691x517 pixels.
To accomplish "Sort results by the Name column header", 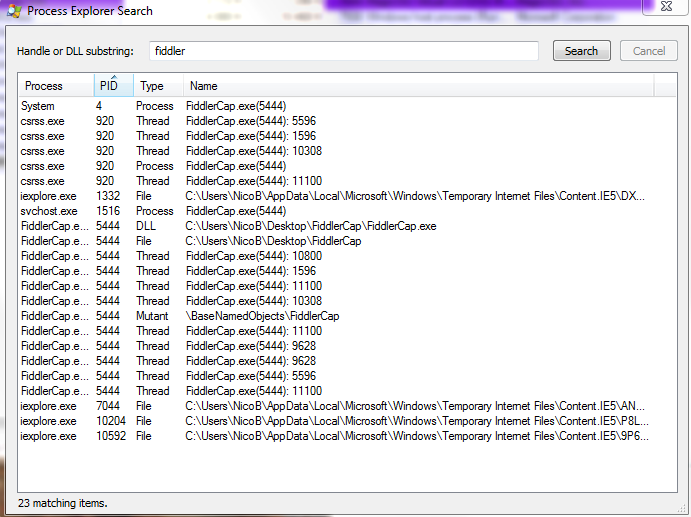I will tap(419, 86).
